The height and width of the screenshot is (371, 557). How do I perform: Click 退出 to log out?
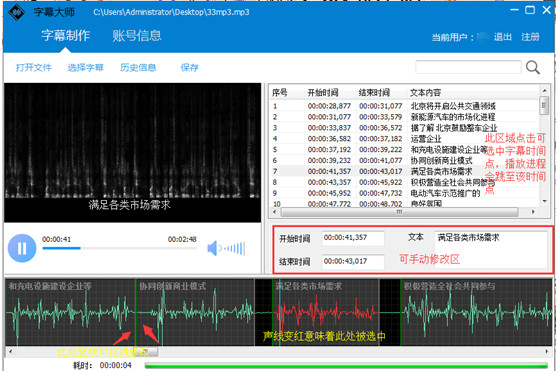(503, 37)
